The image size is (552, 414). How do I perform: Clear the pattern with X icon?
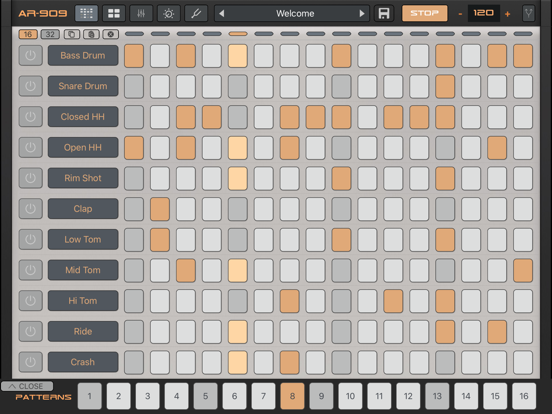[111, 34]
